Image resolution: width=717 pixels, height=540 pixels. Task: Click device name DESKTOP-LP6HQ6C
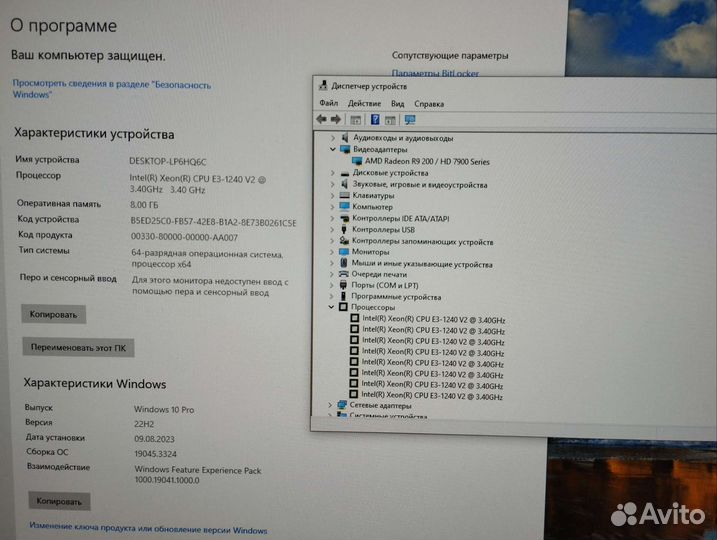pos(168,161)
